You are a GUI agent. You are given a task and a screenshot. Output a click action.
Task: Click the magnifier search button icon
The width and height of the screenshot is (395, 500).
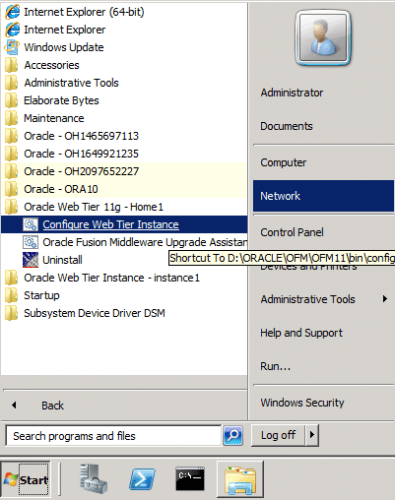click(x=233, y=435)
